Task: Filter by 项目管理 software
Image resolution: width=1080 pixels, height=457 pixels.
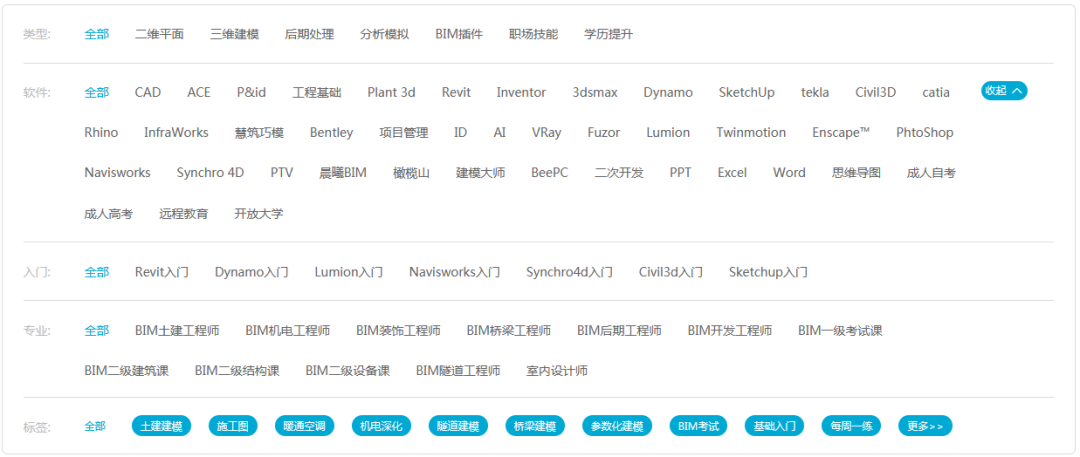Action: pos(404,132)
